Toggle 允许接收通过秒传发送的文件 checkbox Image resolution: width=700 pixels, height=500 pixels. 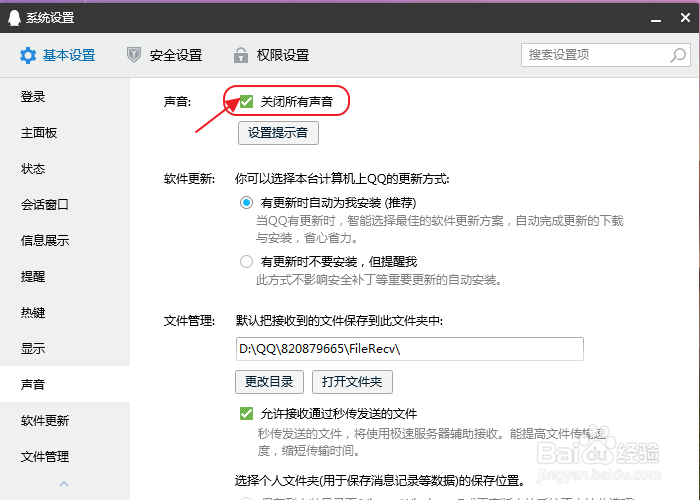(x=246, y=414)
